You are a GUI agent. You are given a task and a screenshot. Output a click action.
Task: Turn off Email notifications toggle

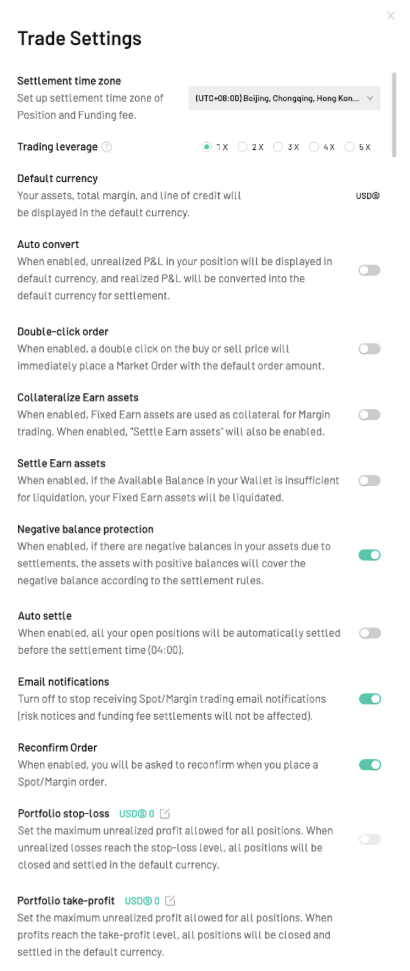point(370,699)
